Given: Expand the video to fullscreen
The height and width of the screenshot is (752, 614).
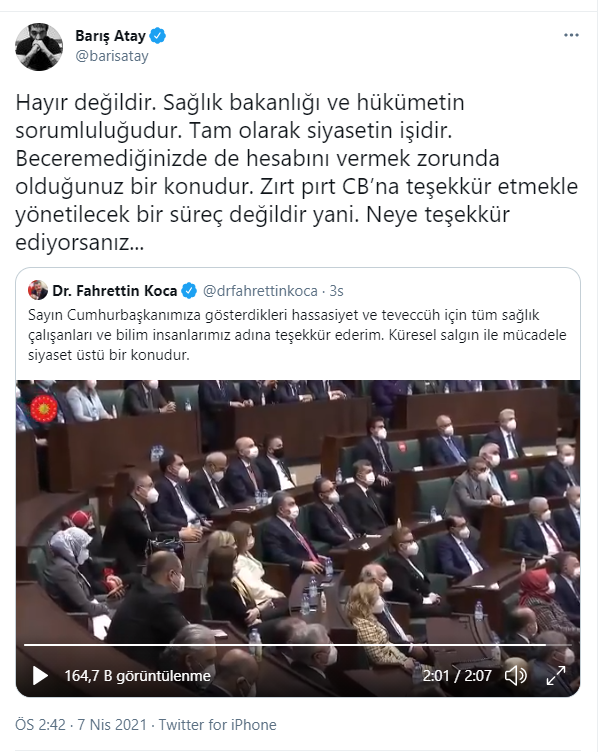Looking at the screenshot, I should (555, 676).
